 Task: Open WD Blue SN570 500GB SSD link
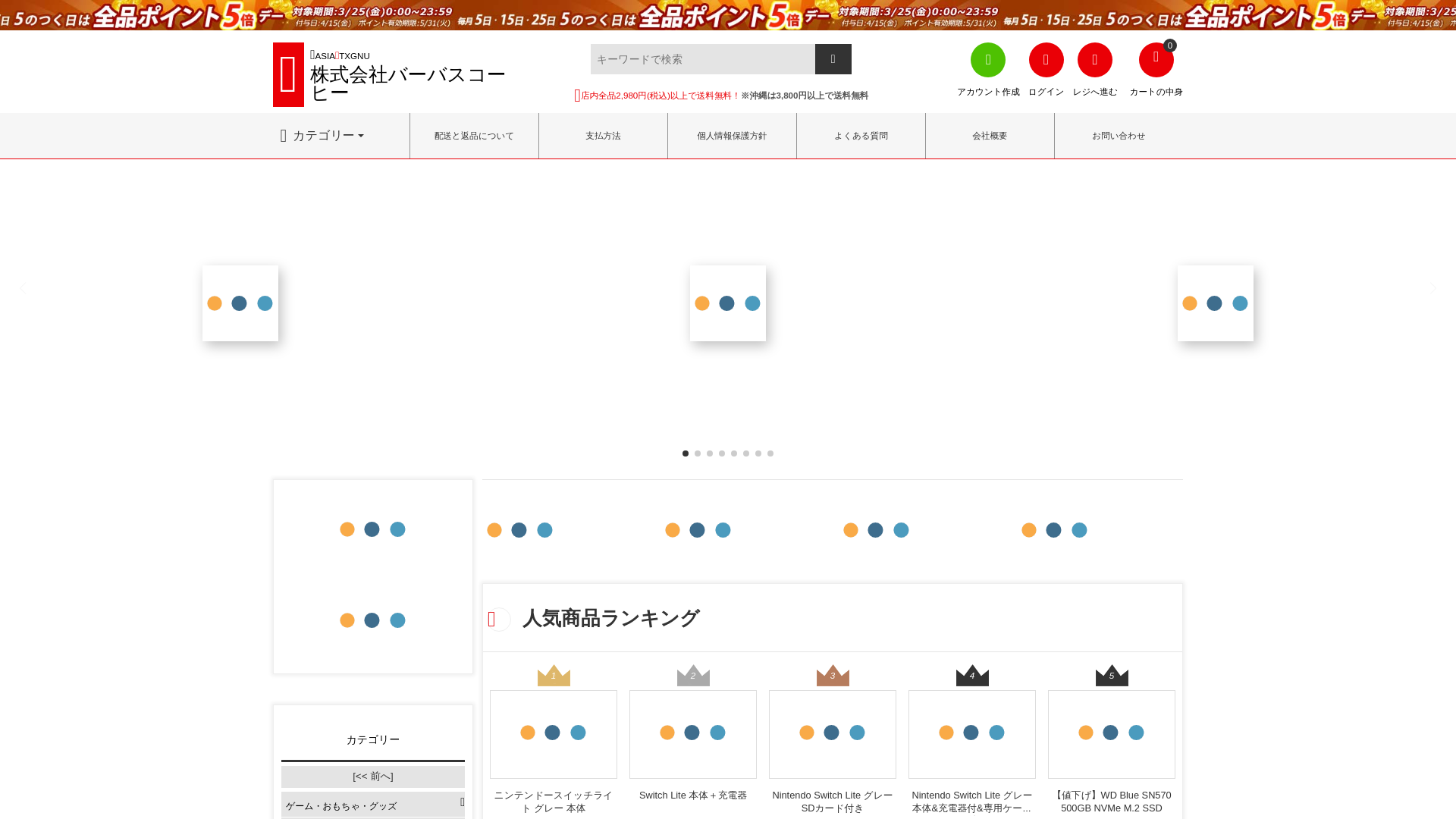click(x=1112, y=802)
